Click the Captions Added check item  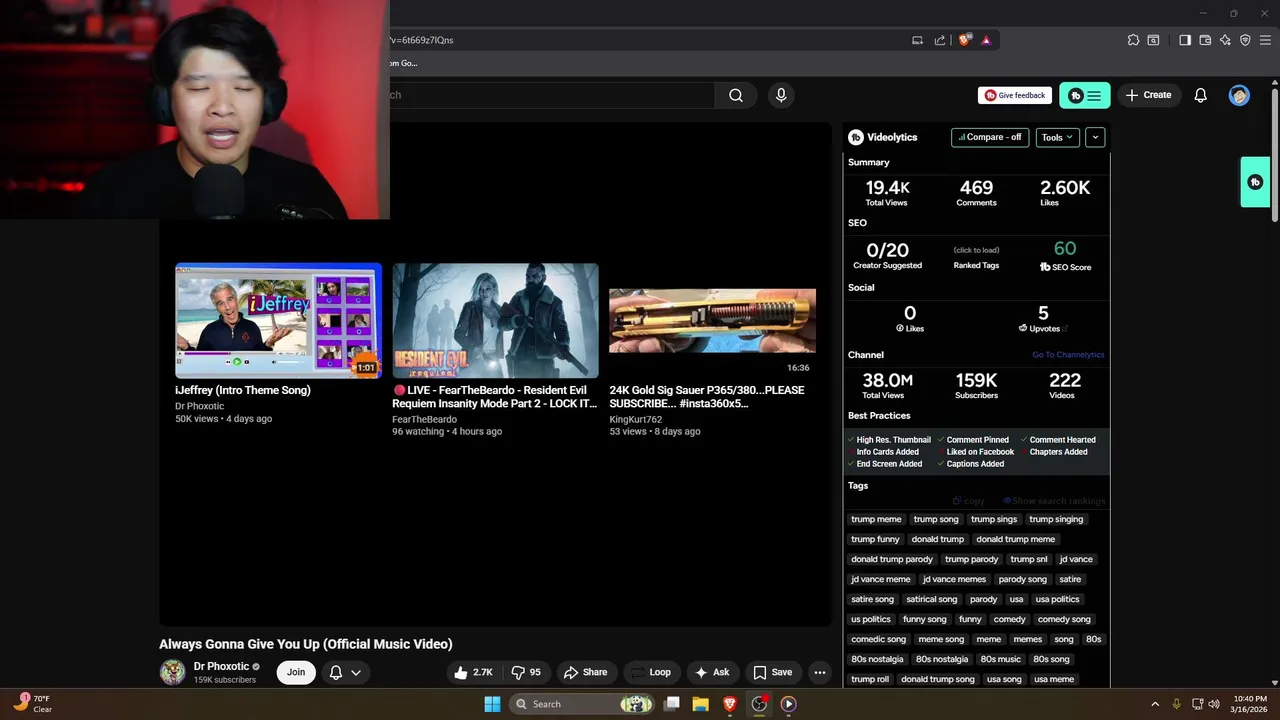(x=970, y=464)
